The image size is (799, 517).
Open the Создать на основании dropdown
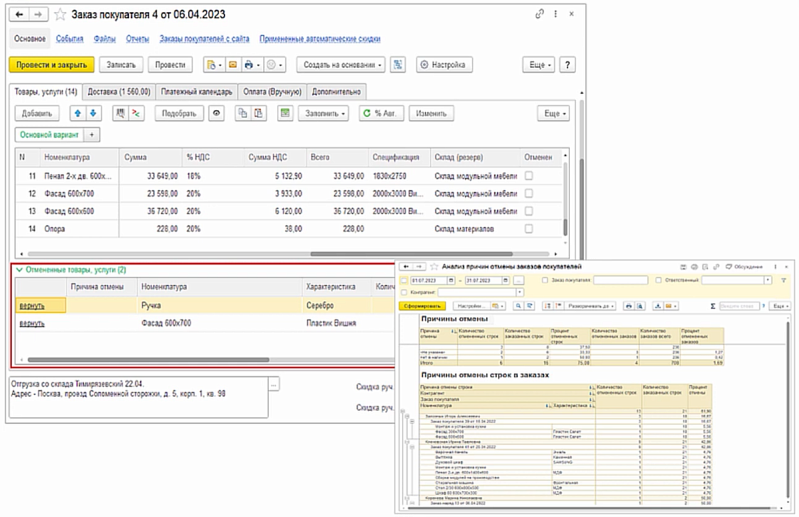click(x=341, y=65)
